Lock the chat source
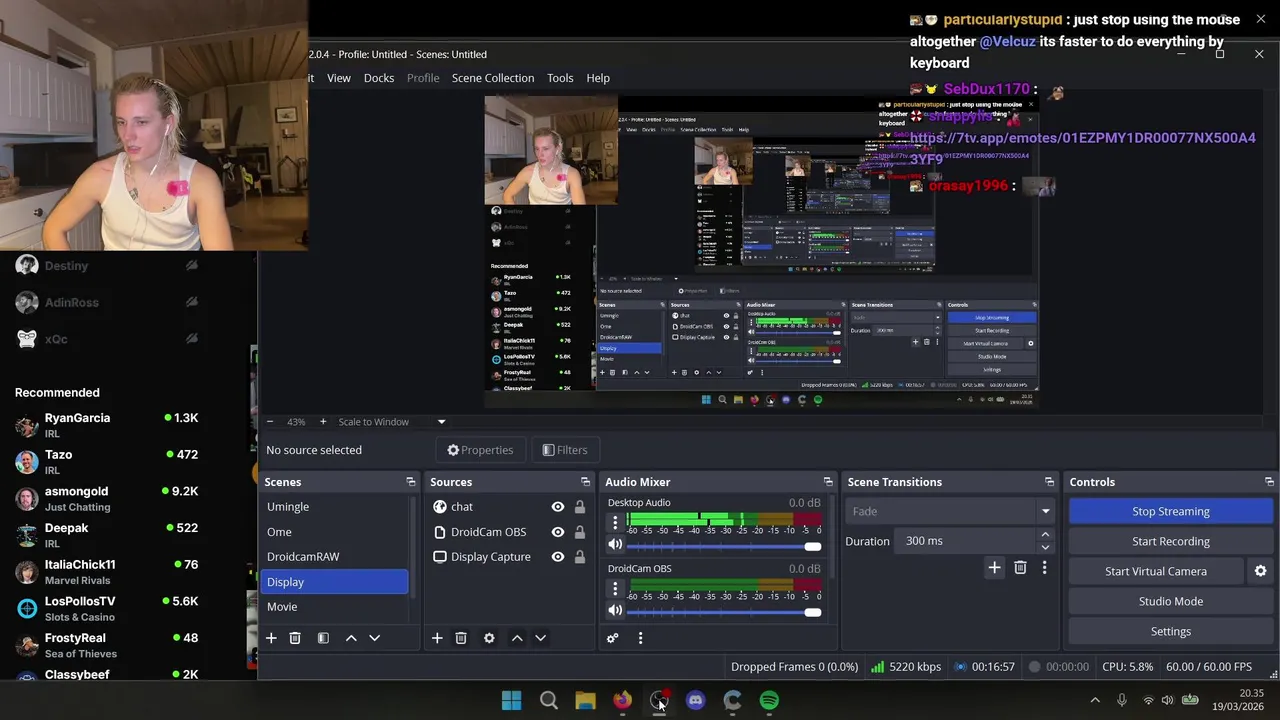1280x720 pixels. pos(580,507)
